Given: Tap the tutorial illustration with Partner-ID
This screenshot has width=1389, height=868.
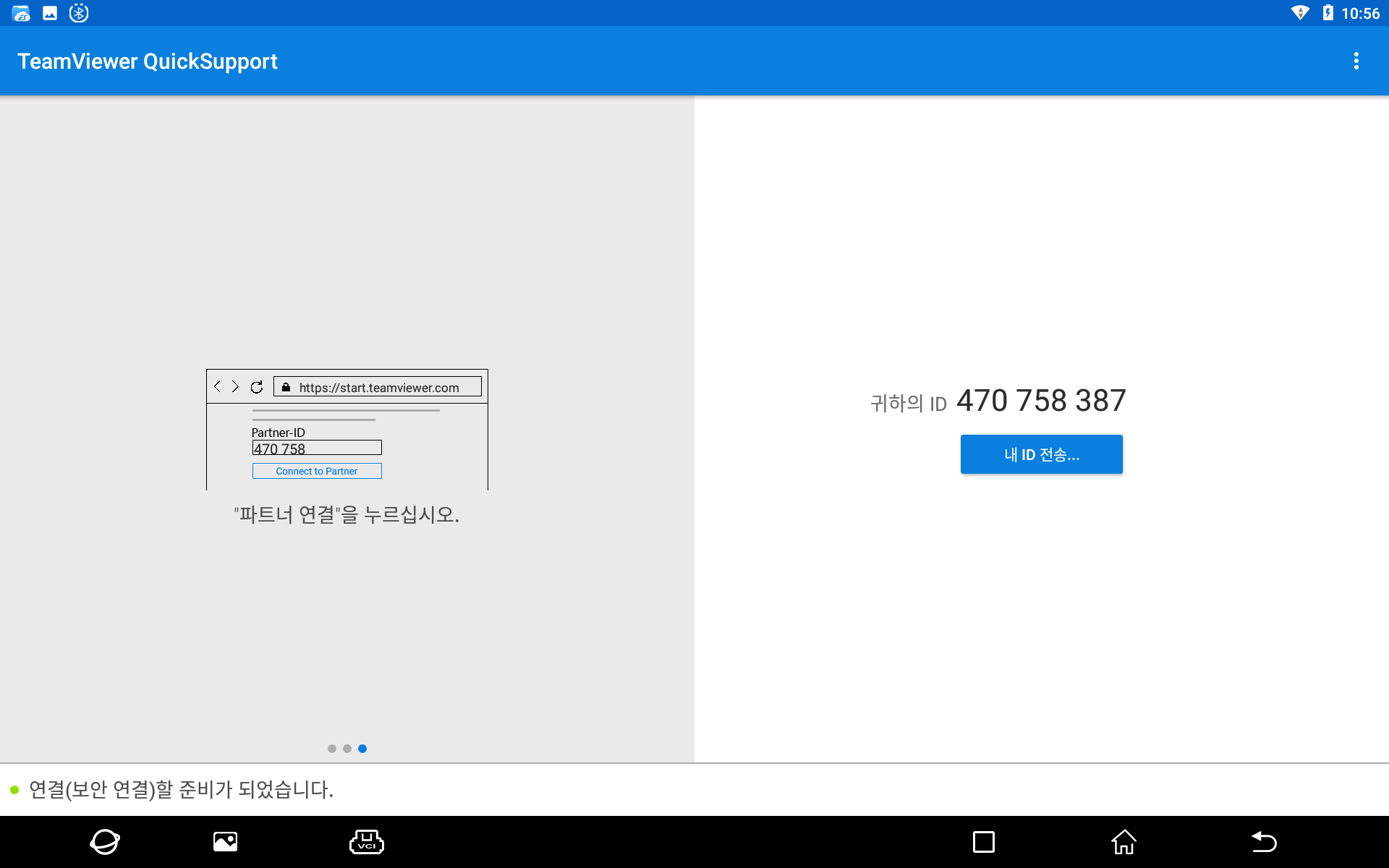Looking at the screenshot, I should pyautogui.click(x=347, y=430).
